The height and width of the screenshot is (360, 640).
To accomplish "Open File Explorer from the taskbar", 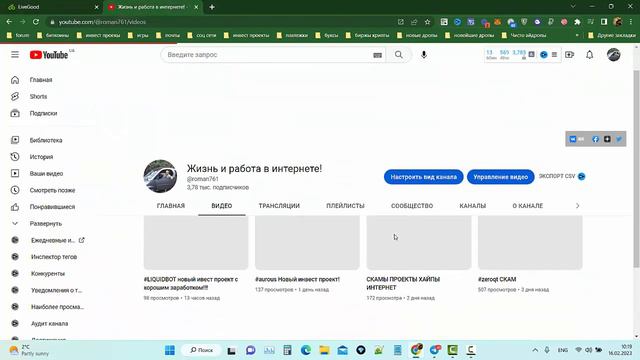I will (x=324, y=350).
